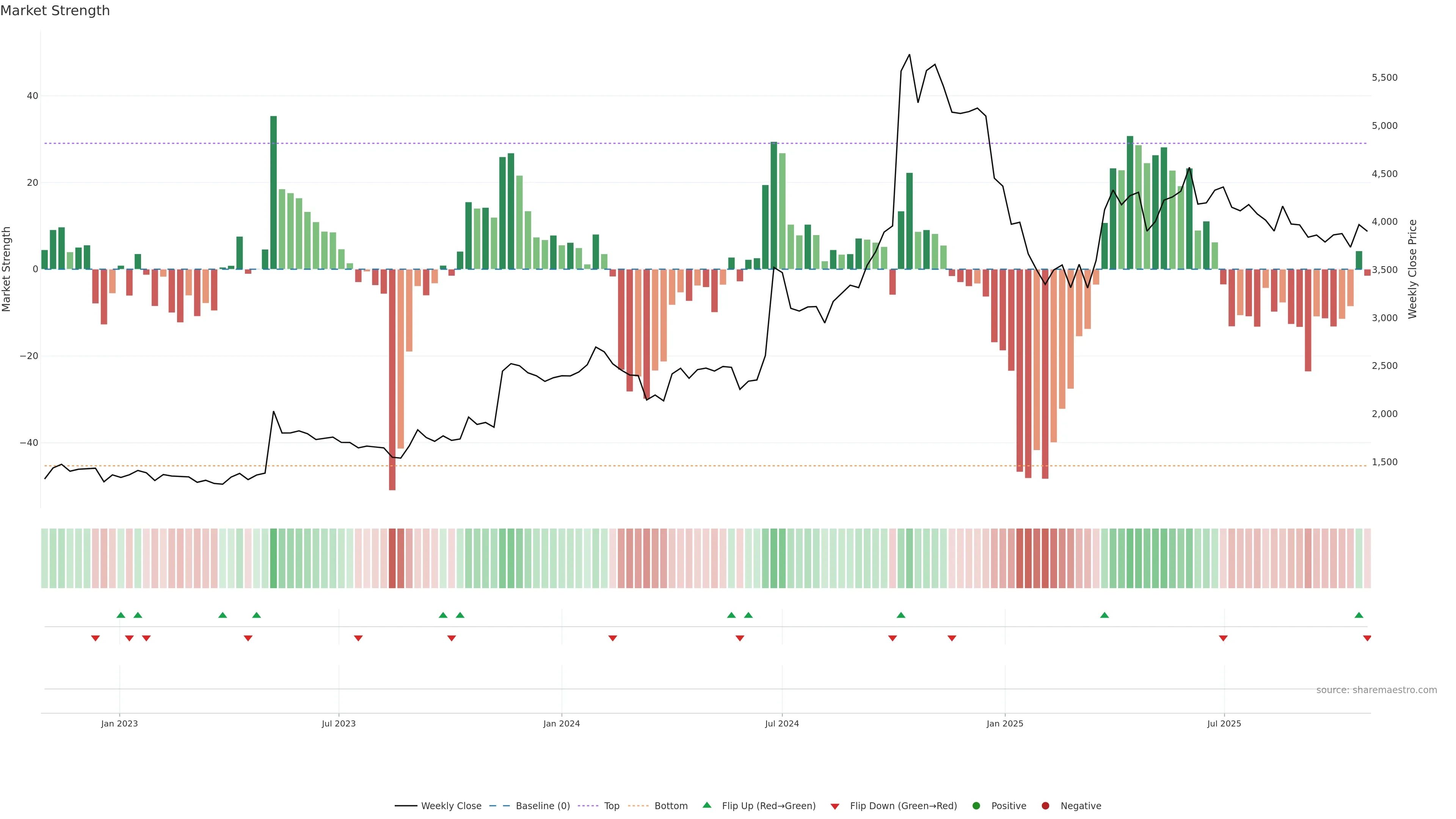
Task: Click the dark red Negative legend dot
Action: click(x=1045, y=806)
